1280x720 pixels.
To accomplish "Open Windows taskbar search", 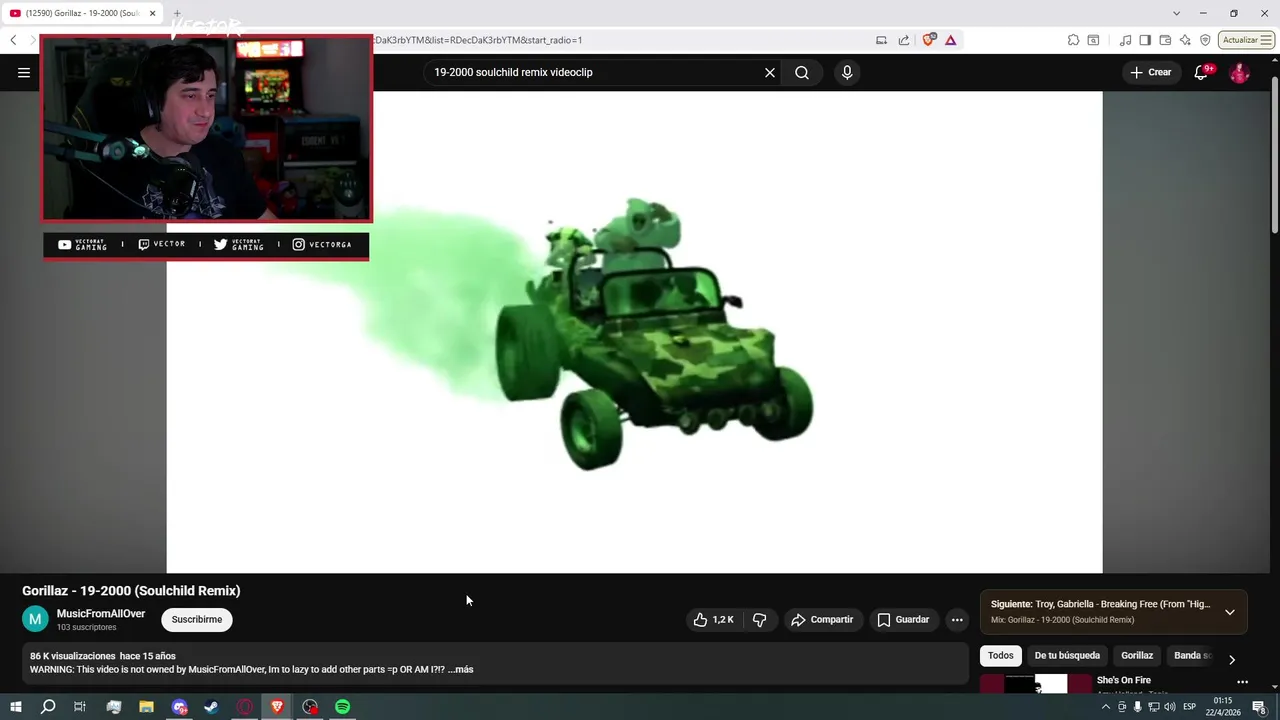I will tap(48, 707).
